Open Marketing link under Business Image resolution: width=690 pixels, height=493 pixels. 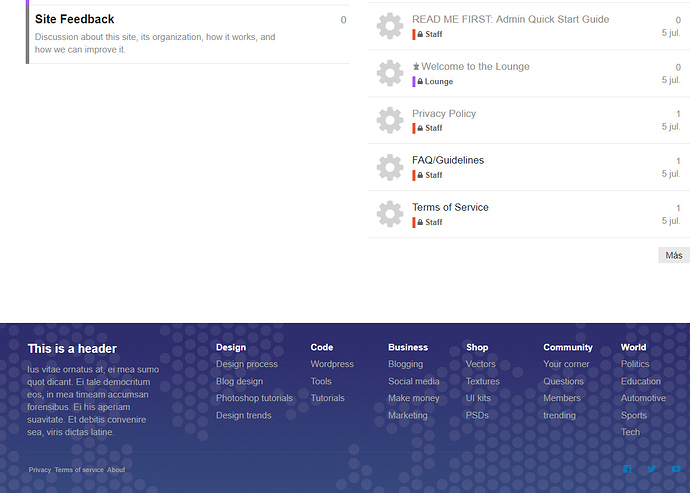coord(407,415)
